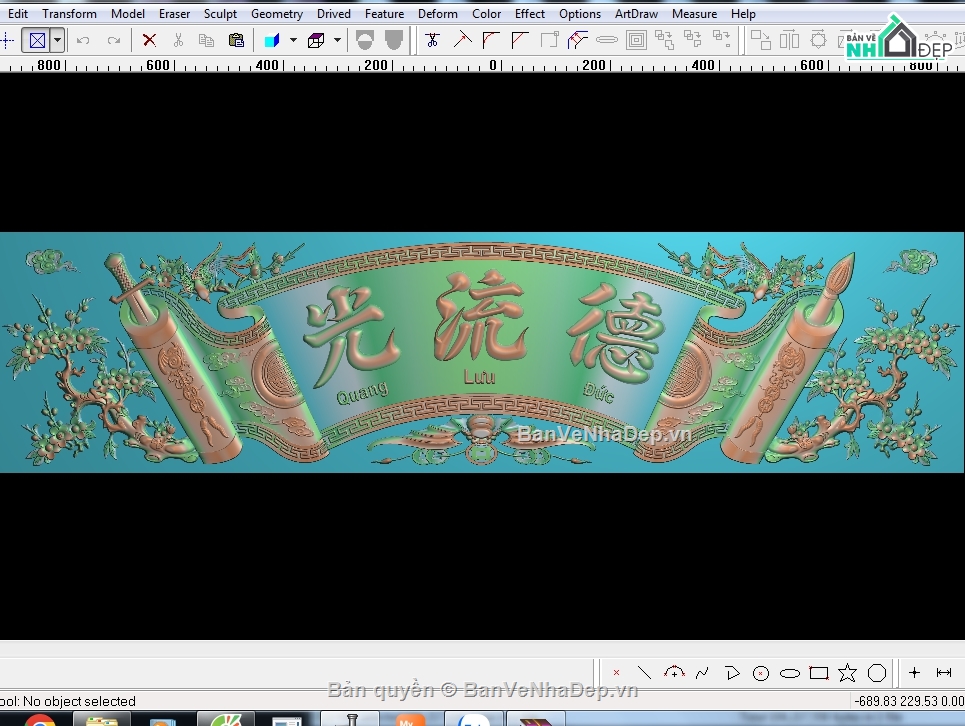Open the ArtDraw menu

(636, 14)
